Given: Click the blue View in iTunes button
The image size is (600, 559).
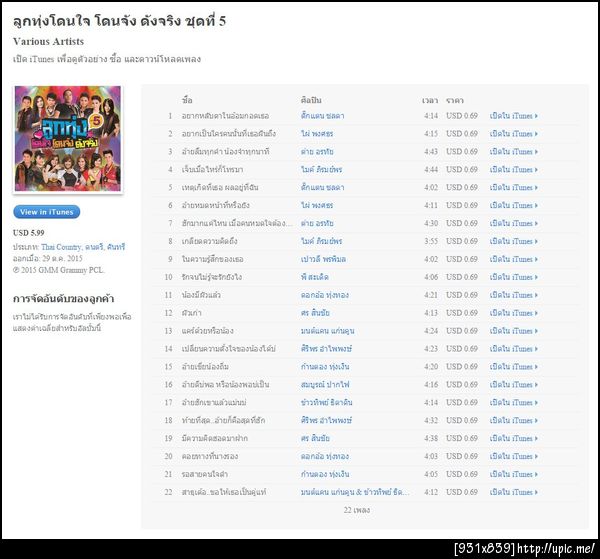Looking at the screenshot, I should click(x=47, y=212).
